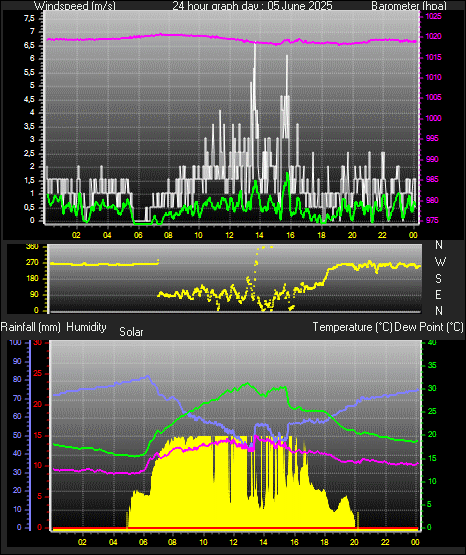466x555 pixels.
Task: Click the 1015 barometer scale value
Action: 433,57
